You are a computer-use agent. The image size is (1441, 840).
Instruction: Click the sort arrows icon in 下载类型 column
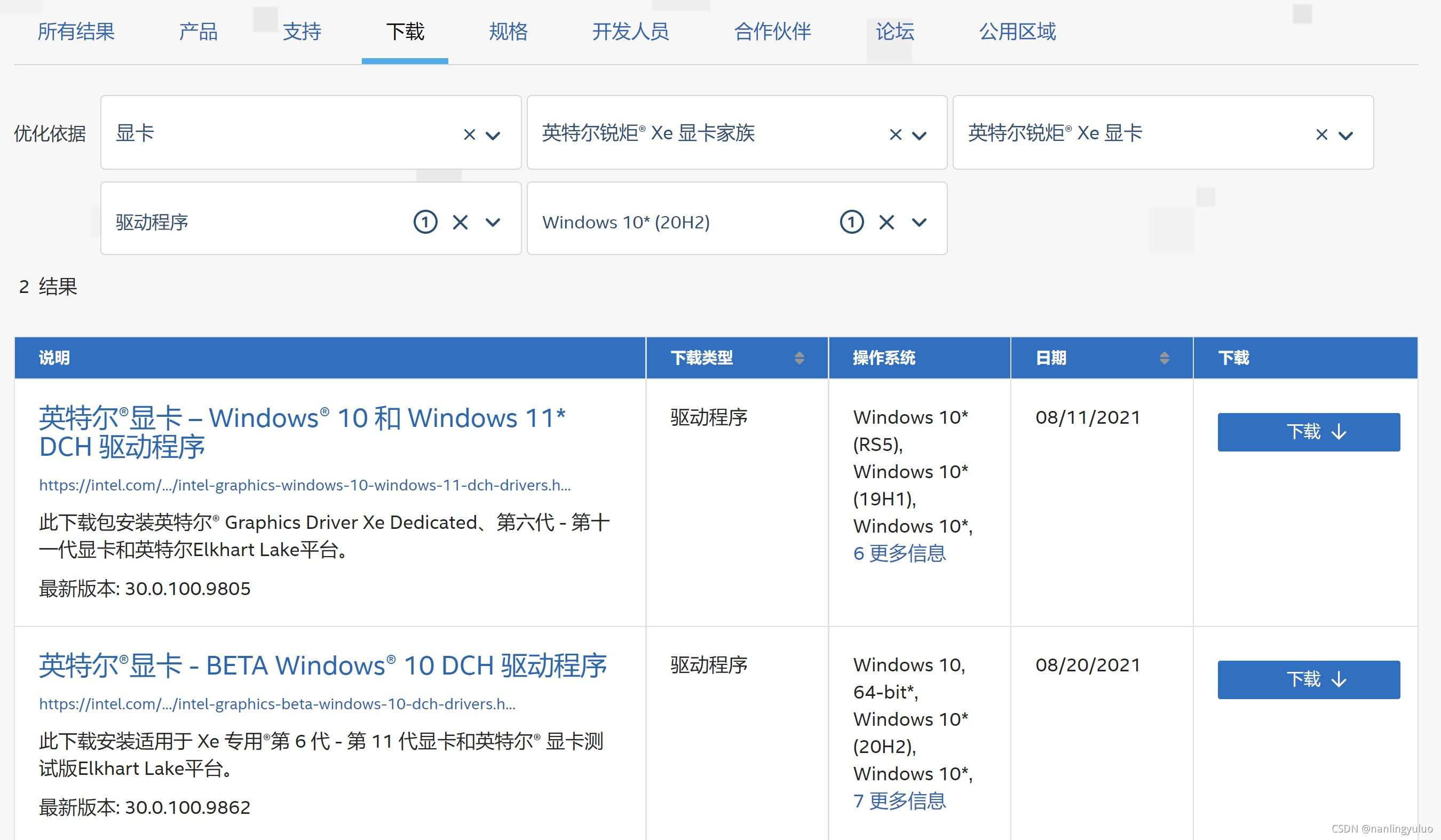(799, 358)
